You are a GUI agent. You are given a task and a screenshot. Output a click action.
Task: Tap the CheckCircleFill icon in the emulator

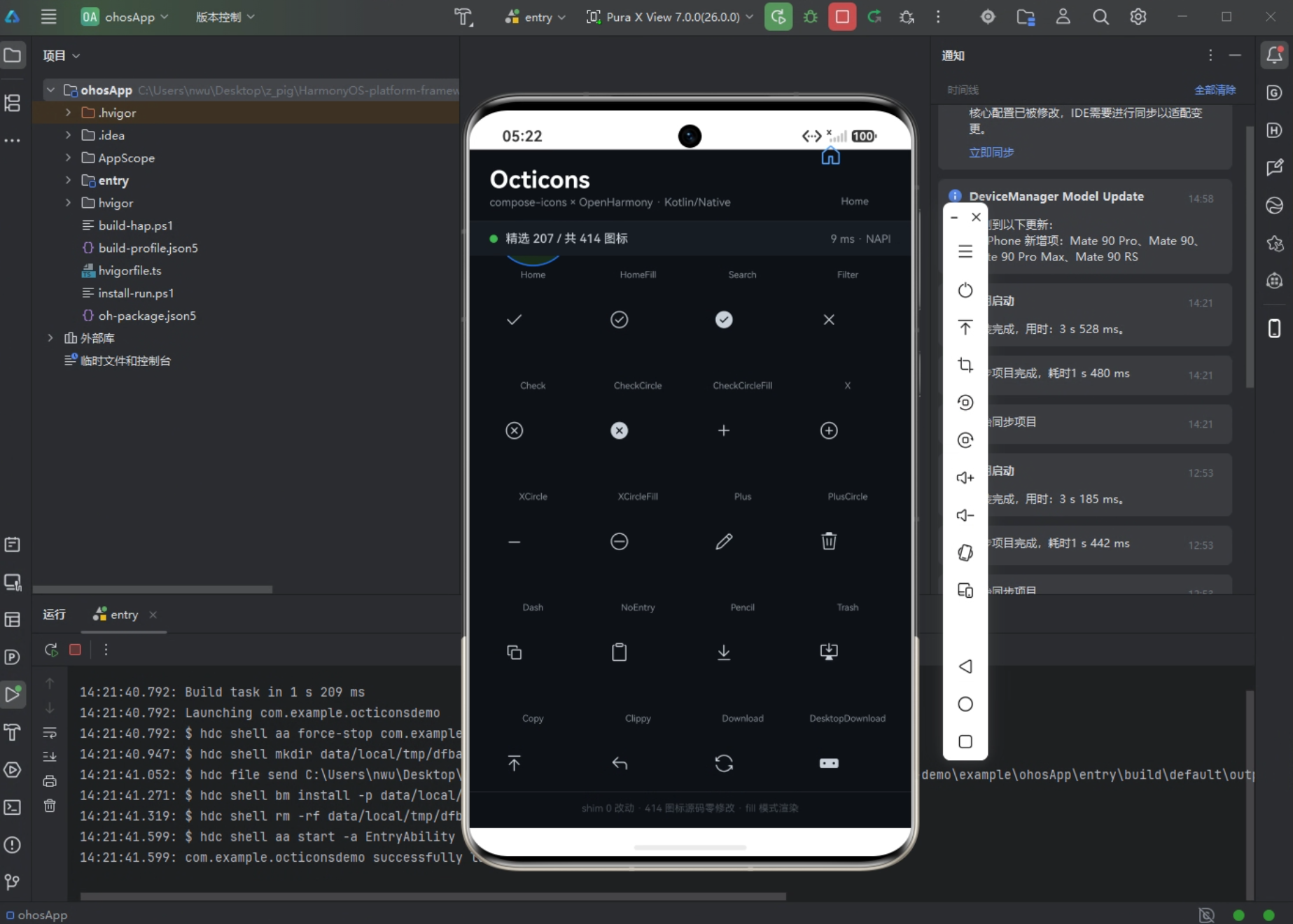point(724,320)
